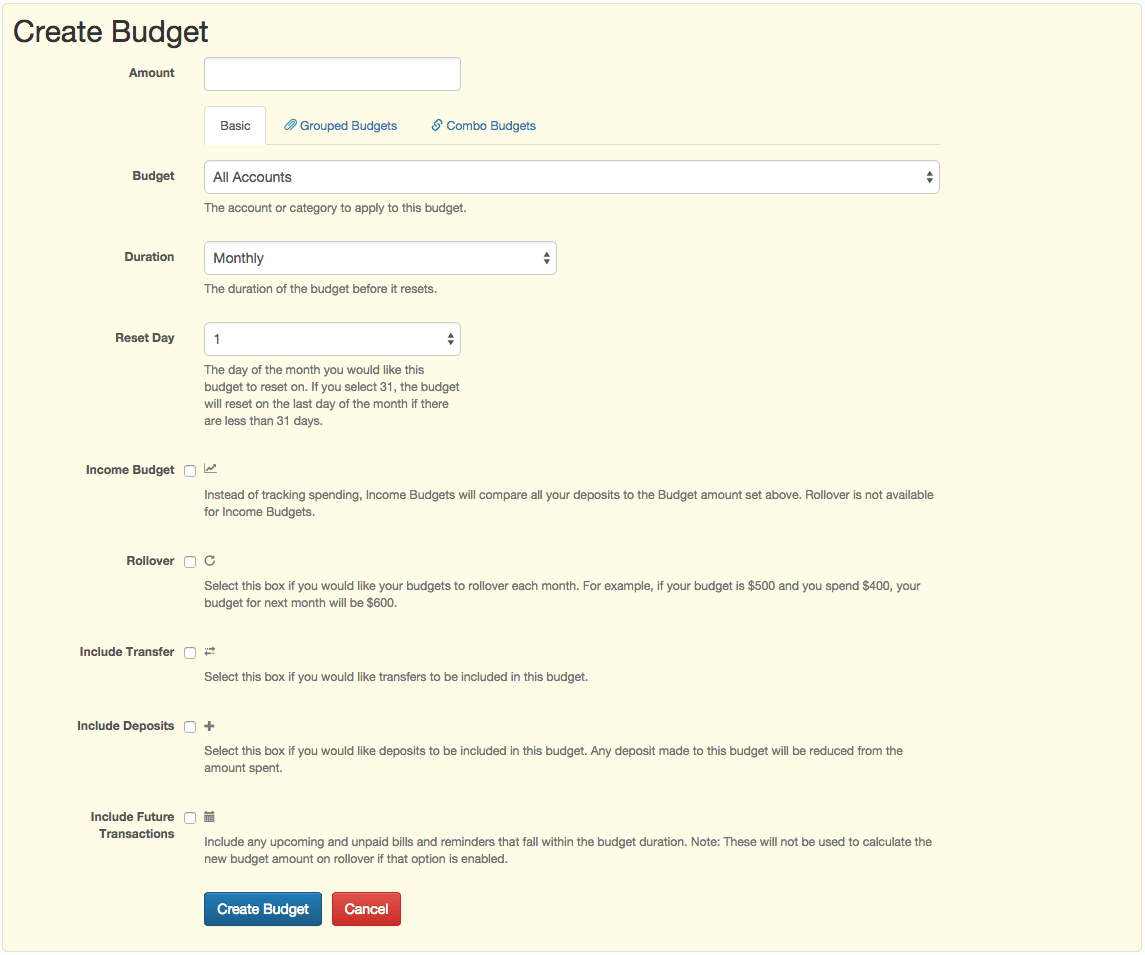Click the link icon on Combo Budgets
The image size is (1145, 955).
(437, 126)
